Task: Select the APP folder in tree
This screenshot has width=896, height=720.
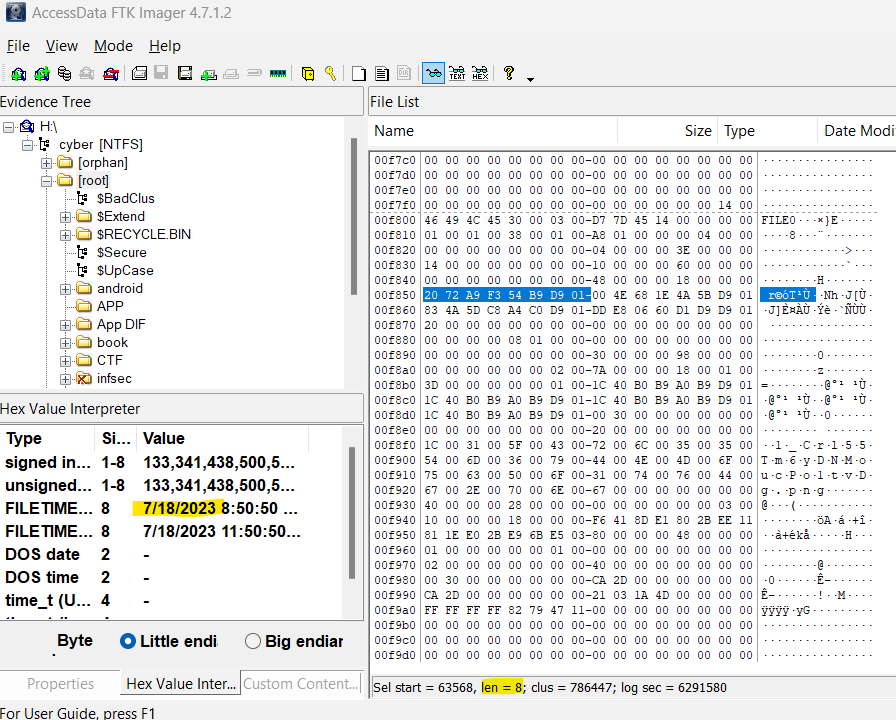Action: (110, 306)
